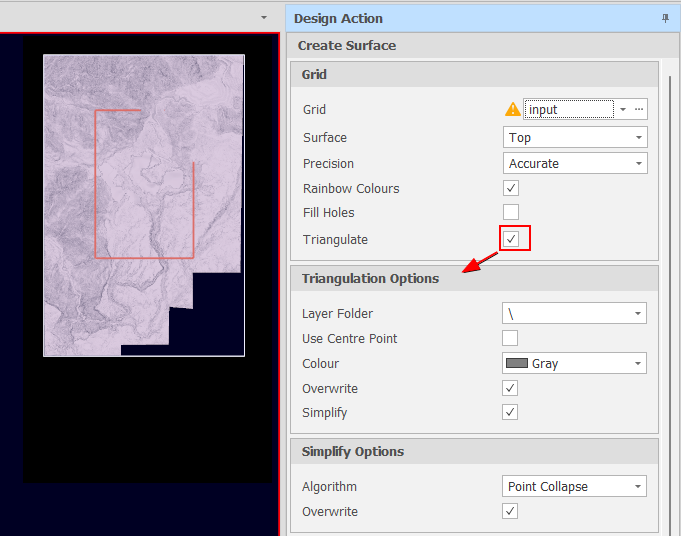This screenshot has width=681, height=536.
Task: Expand the Grid input dropdown arrow
Action: (623, 109)
